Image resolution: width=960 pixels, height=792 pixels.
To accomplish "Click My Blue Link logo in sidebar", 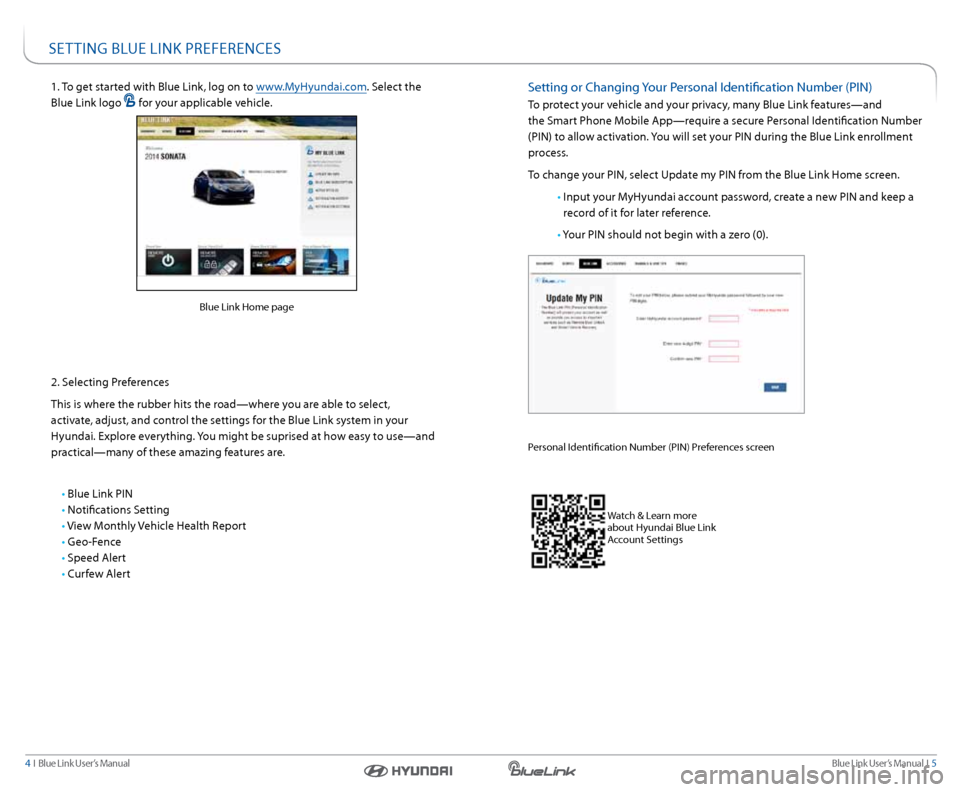I will click(310, 151).
